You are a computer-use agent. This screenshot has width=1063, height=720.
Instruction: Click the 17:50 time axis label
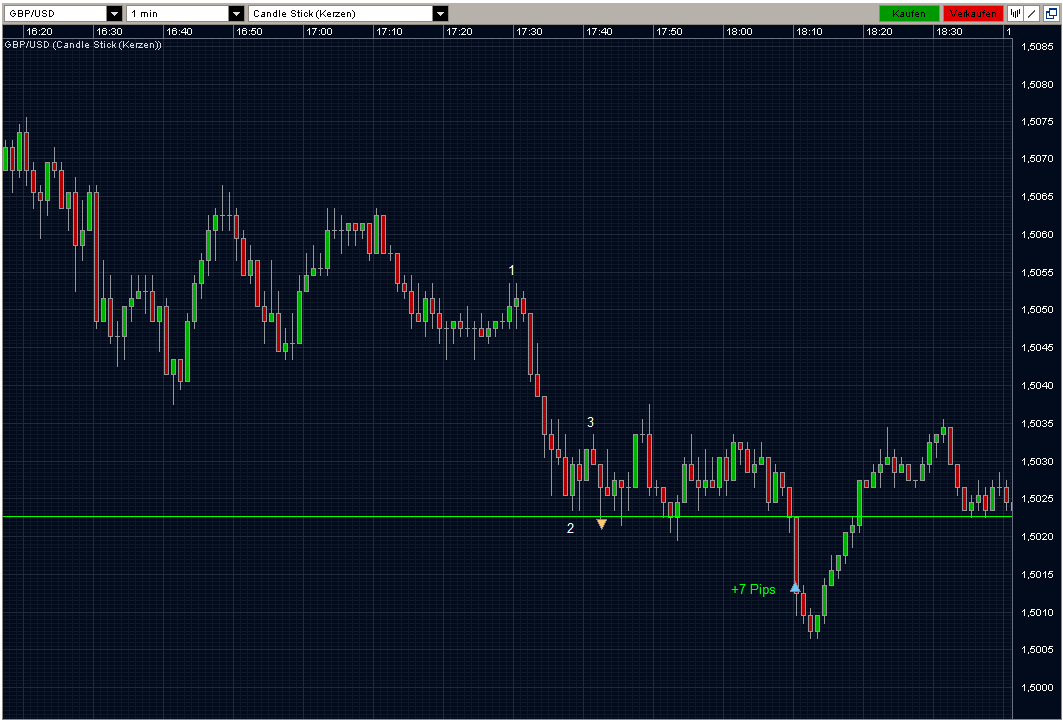(669, 32)
